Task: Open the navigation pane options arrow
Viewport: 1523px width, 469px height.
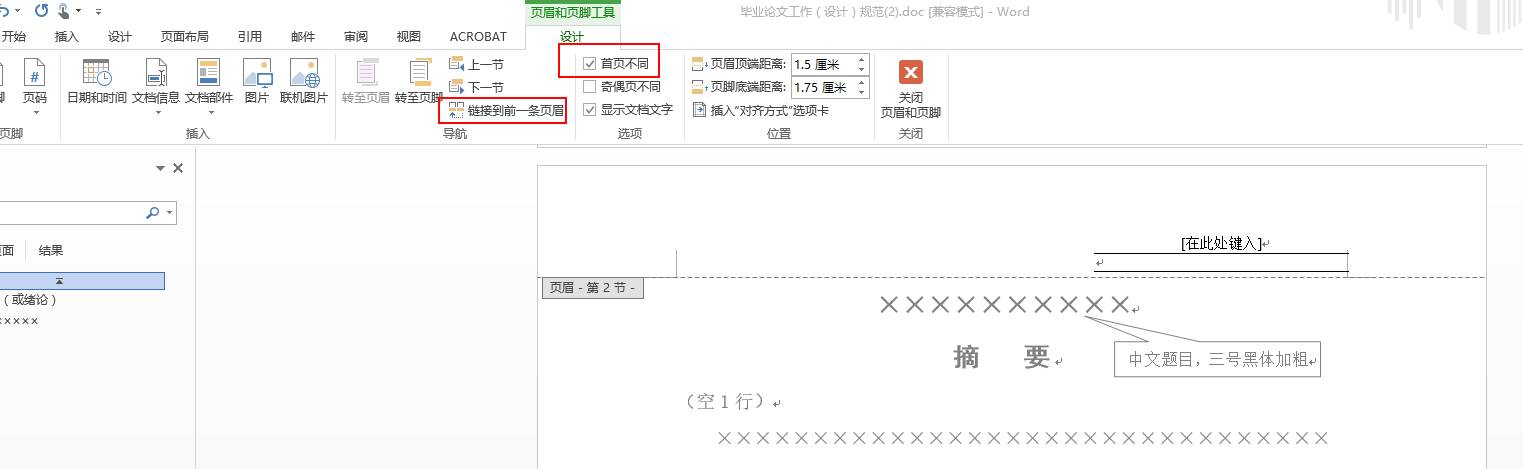Action: 160,168
